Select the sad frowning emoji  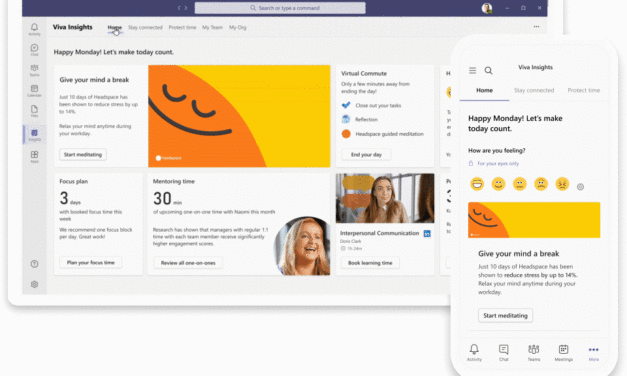click(541, 184)
